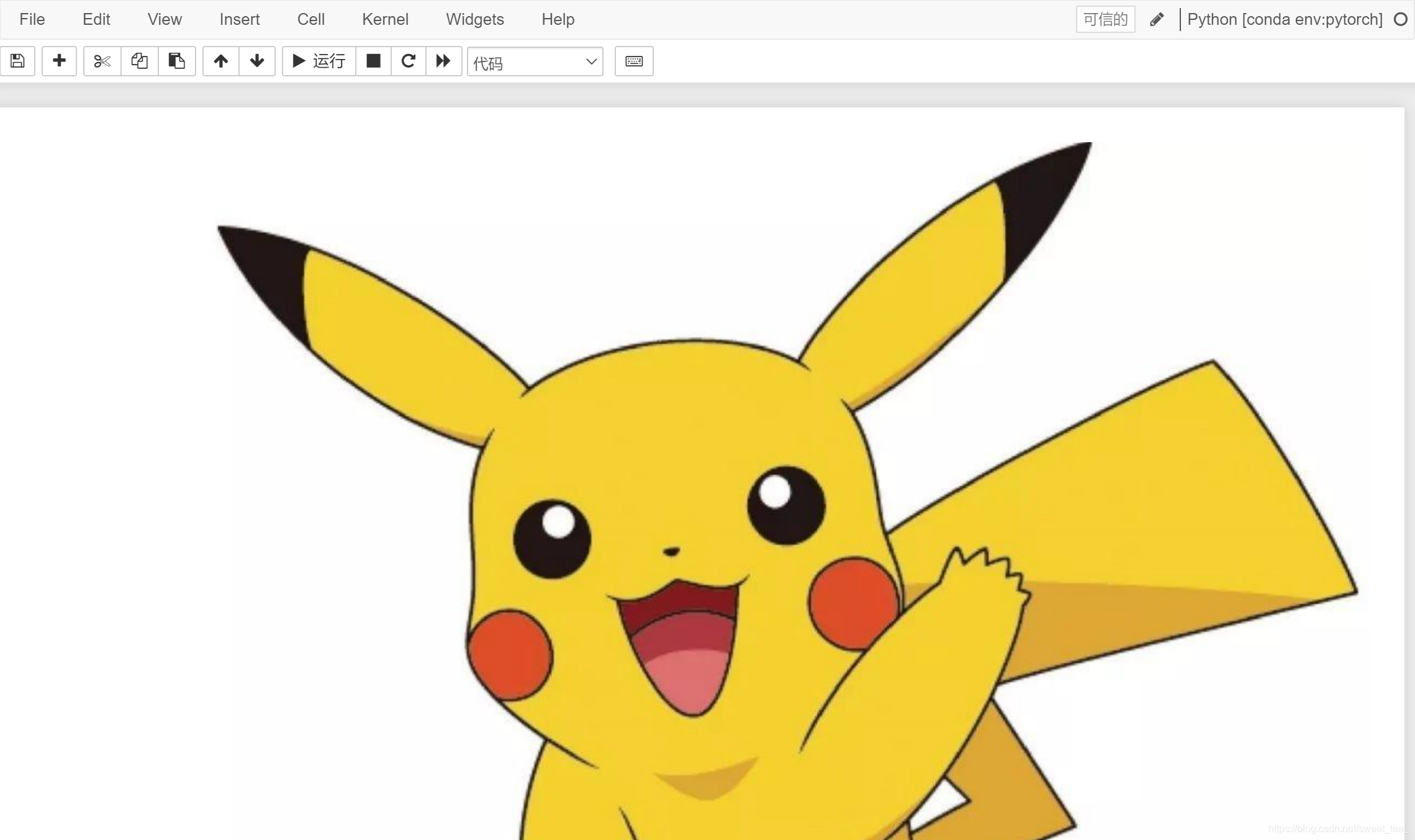Move the selected cell down
This screenshot has width=1415, height=840.
pyautogui.click(x=257, y=61)
